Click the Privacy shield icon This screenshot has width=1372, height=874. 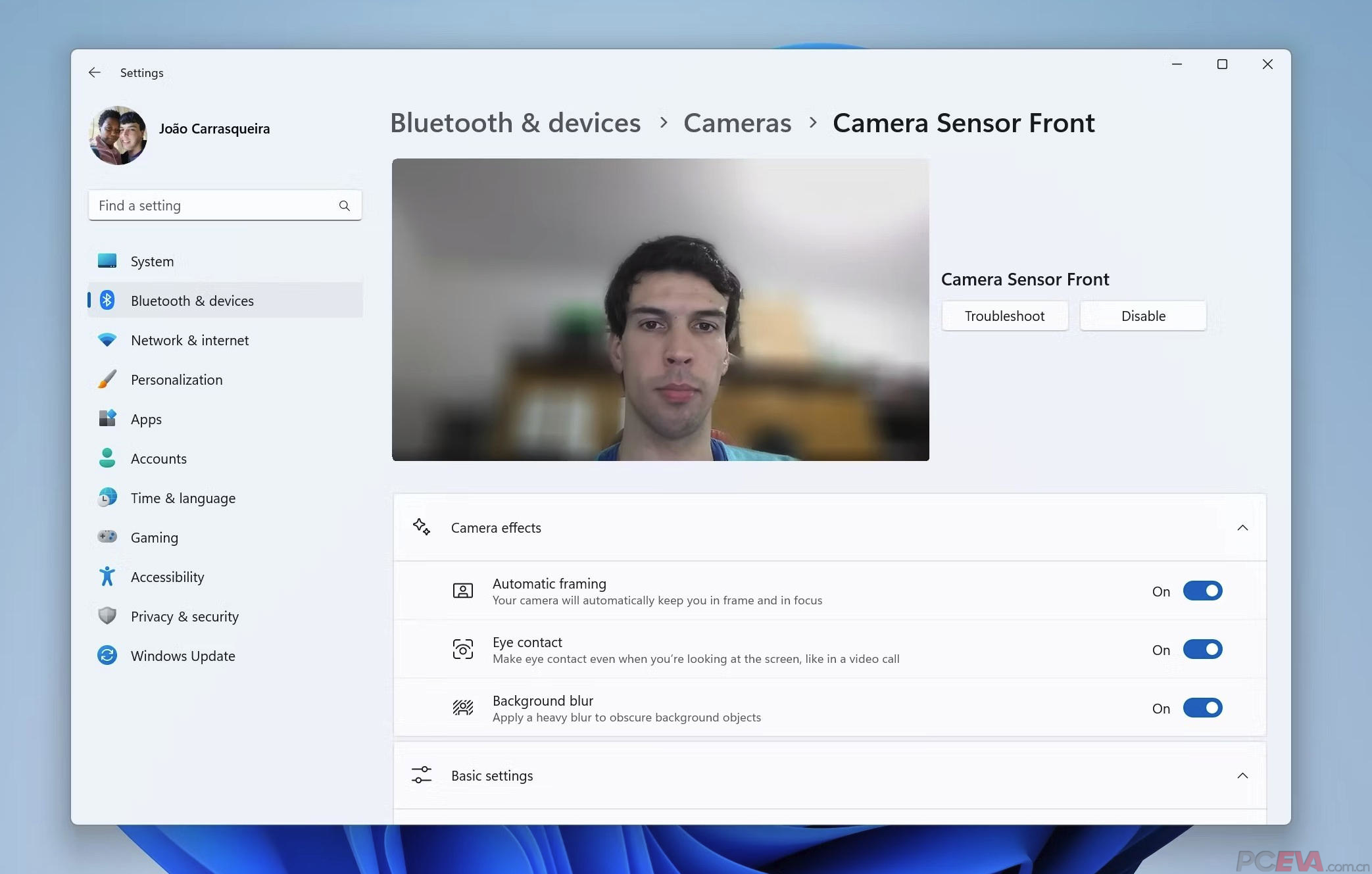click(107, 616)
